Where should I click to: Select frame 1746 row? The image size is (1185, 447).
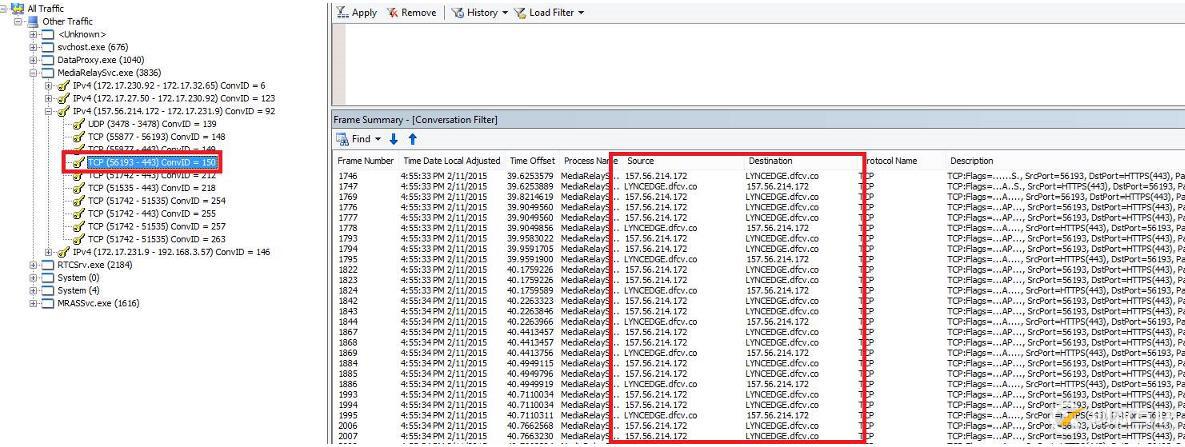point(760,175)
